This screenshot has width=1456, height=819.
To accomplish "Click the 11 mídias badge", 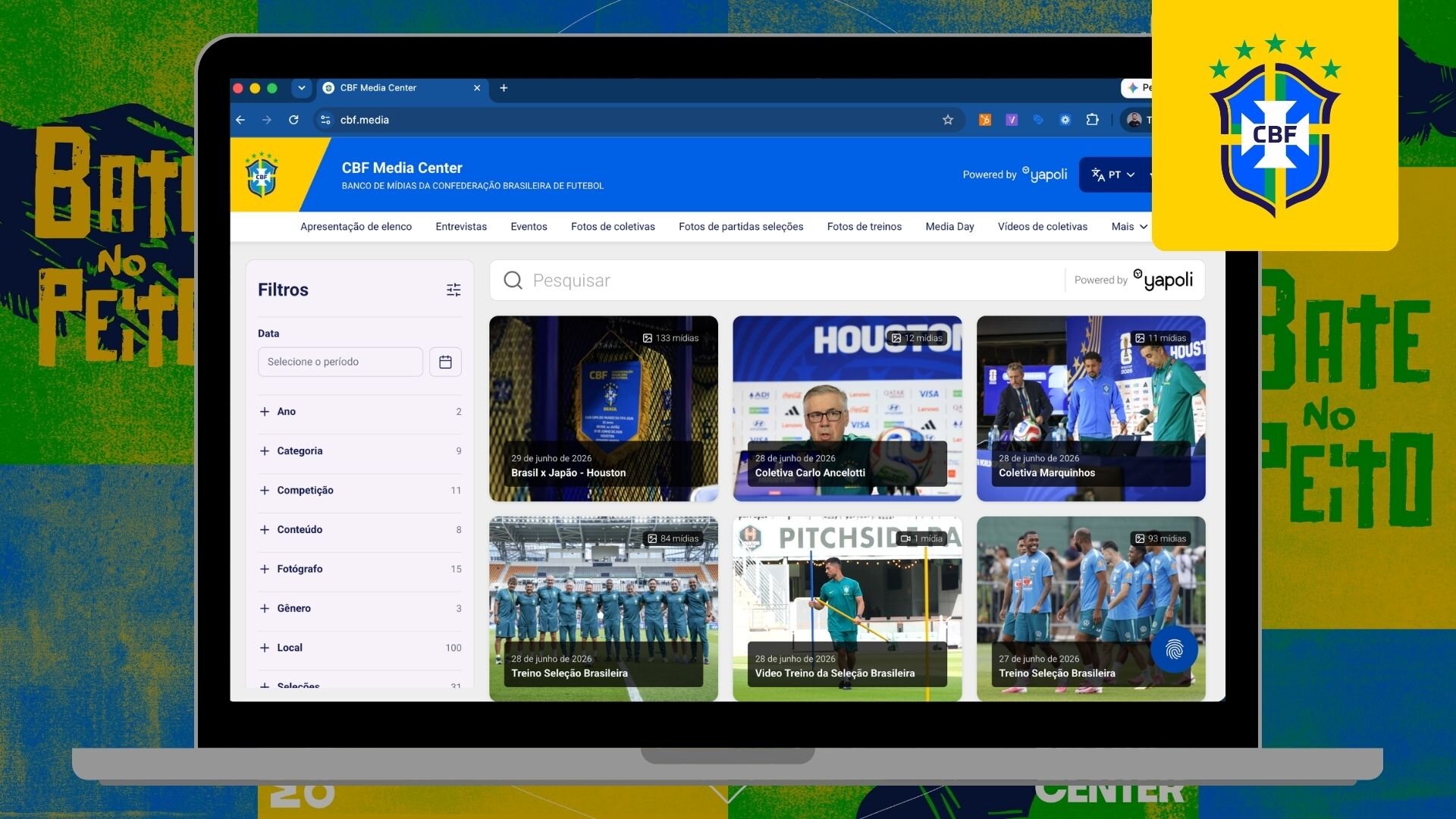I will coord(1161,338).
